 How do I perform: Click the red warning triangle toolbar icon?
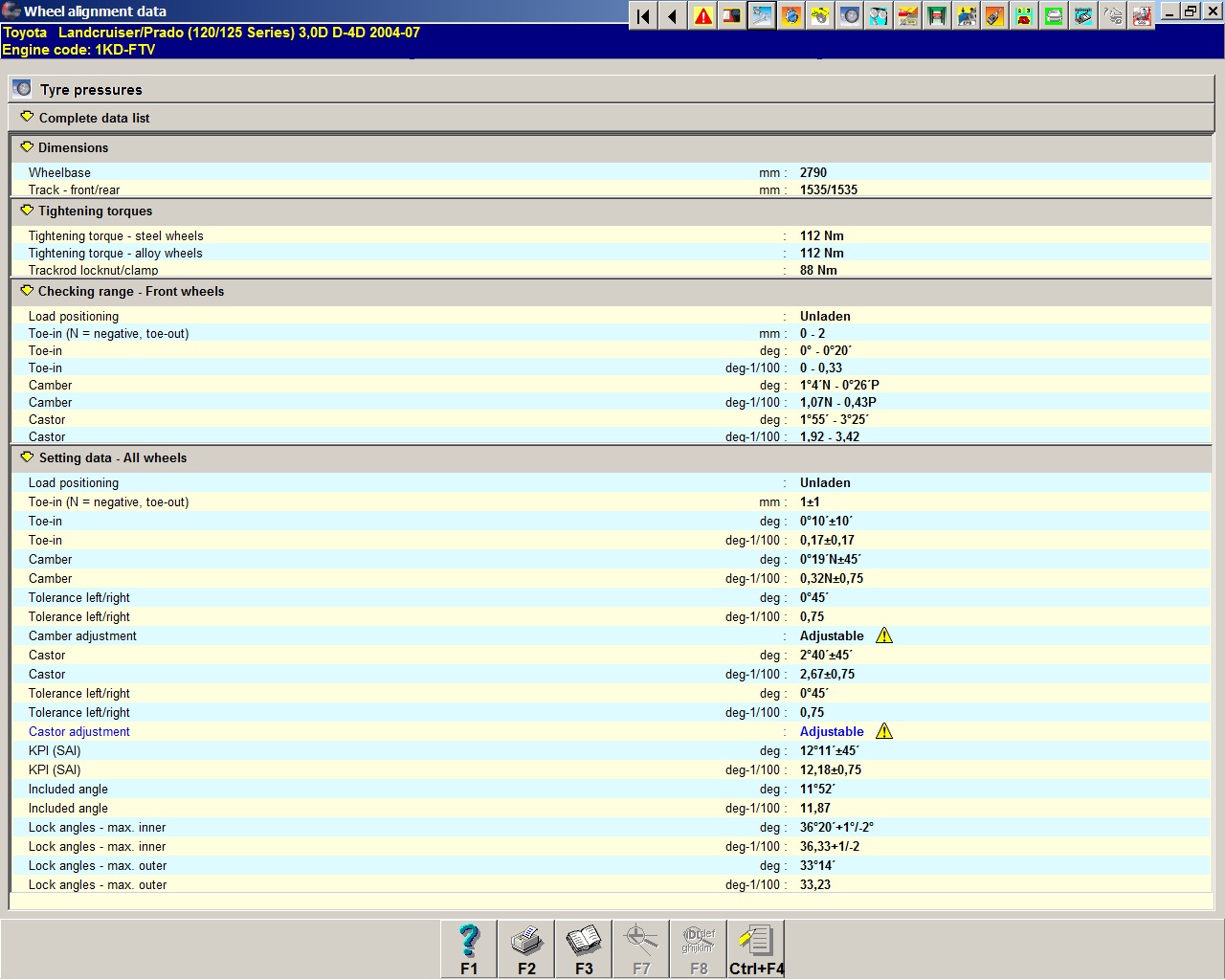[703, 16]
